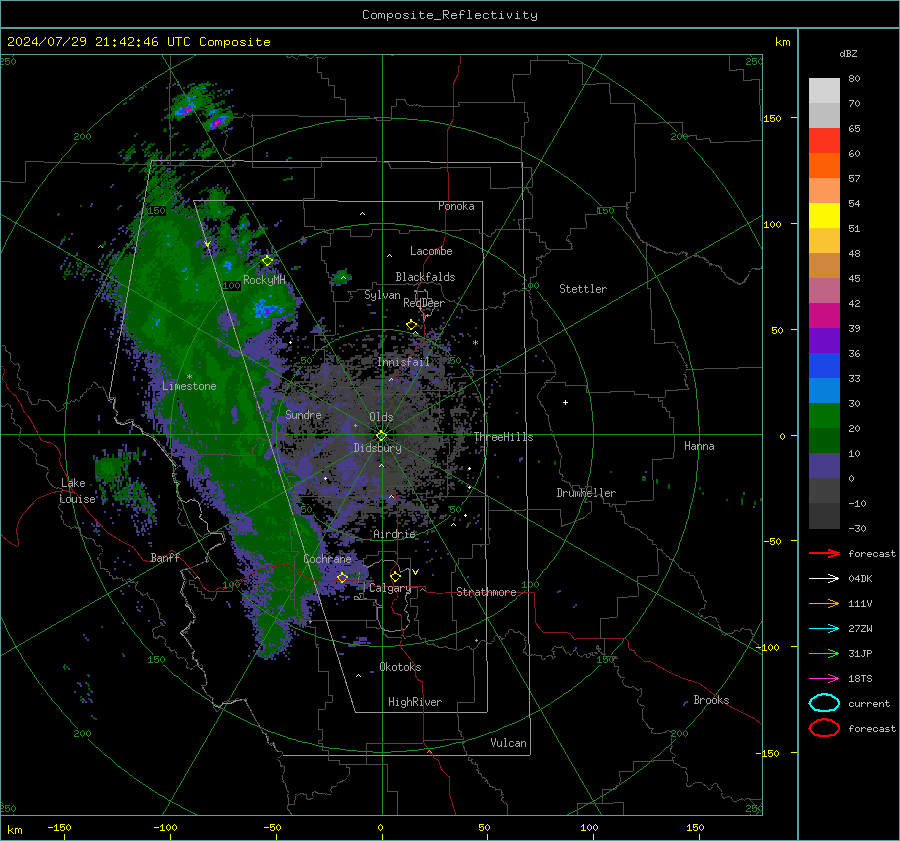Click the orange 111V arrow symbol
The height and width of the screenshot is (841, 900).
pos(824,603)
